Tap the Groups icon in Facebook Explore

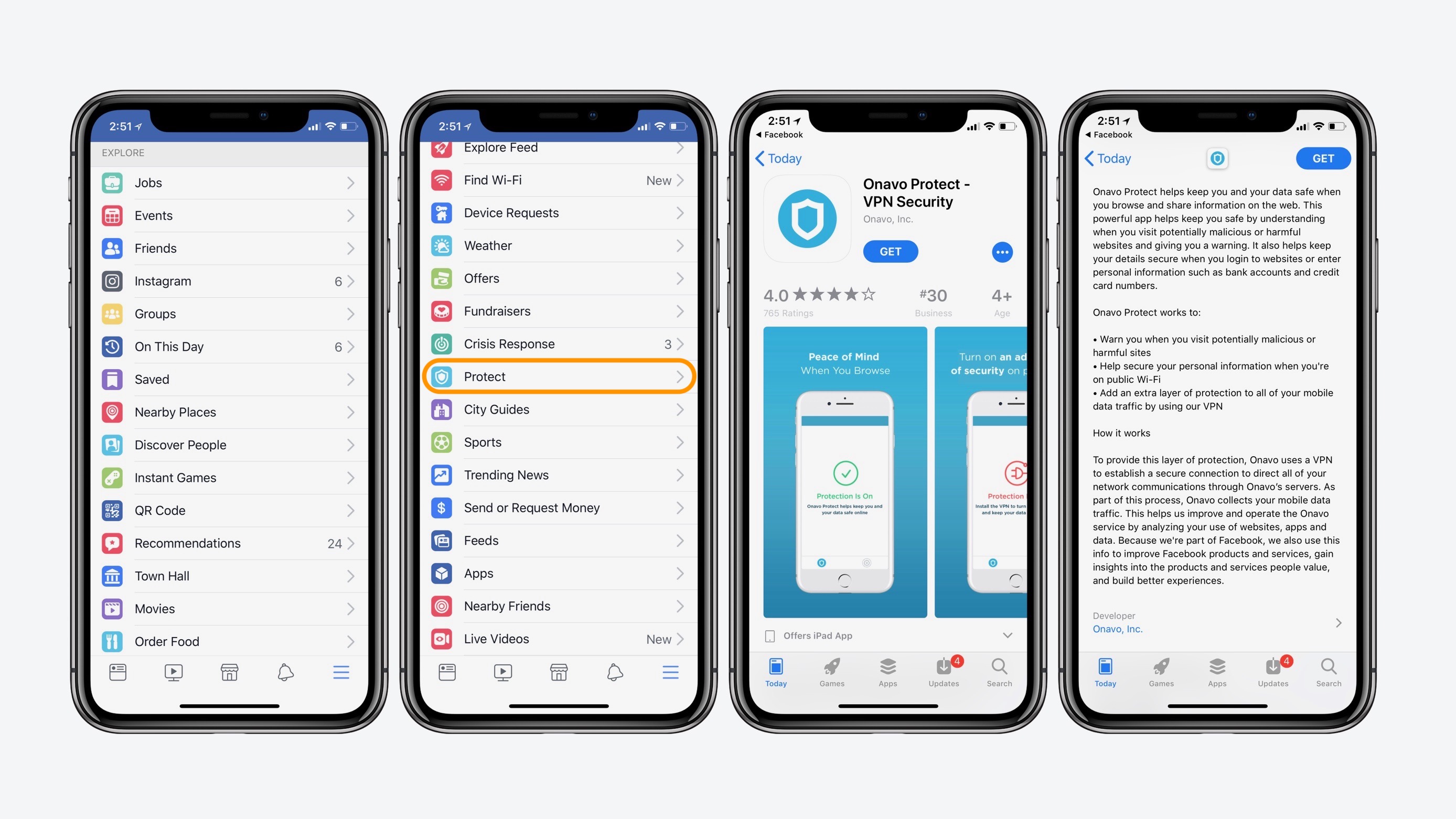(112, 313)
